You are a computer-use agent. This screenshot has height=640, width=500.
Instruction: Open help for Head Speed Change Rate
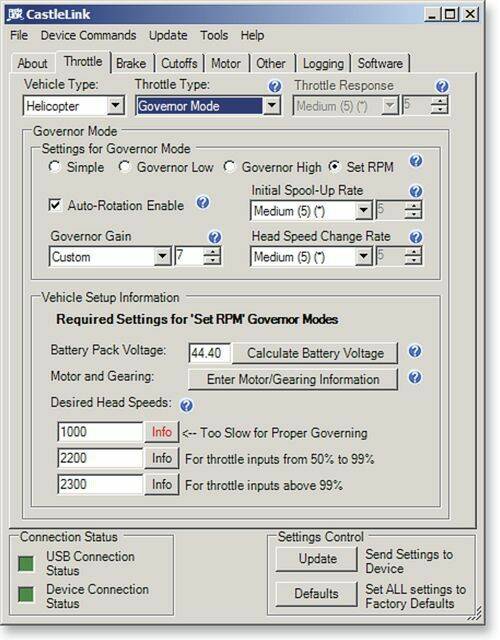tap(416, 237)
